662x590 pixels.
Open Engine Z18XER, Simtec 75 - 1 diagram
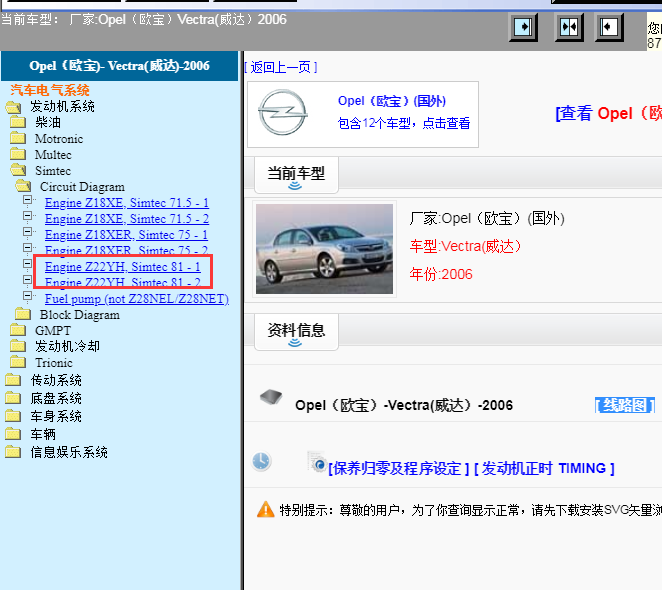126,235
